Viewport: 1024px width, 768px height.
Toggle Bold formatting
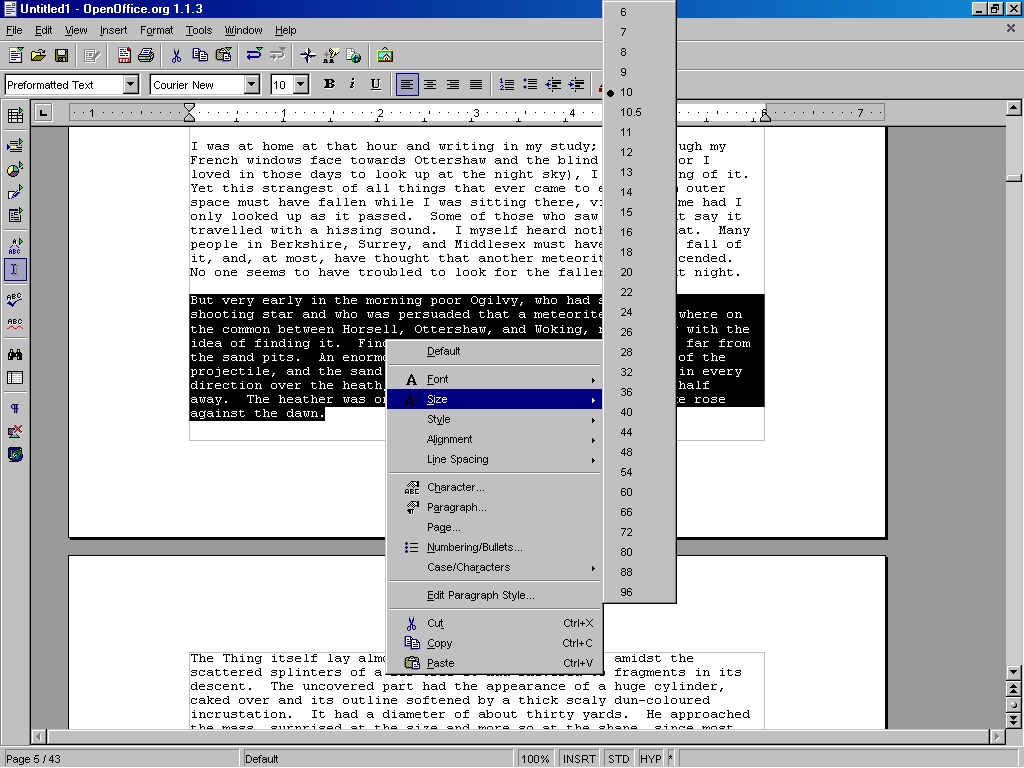(329, 85)
